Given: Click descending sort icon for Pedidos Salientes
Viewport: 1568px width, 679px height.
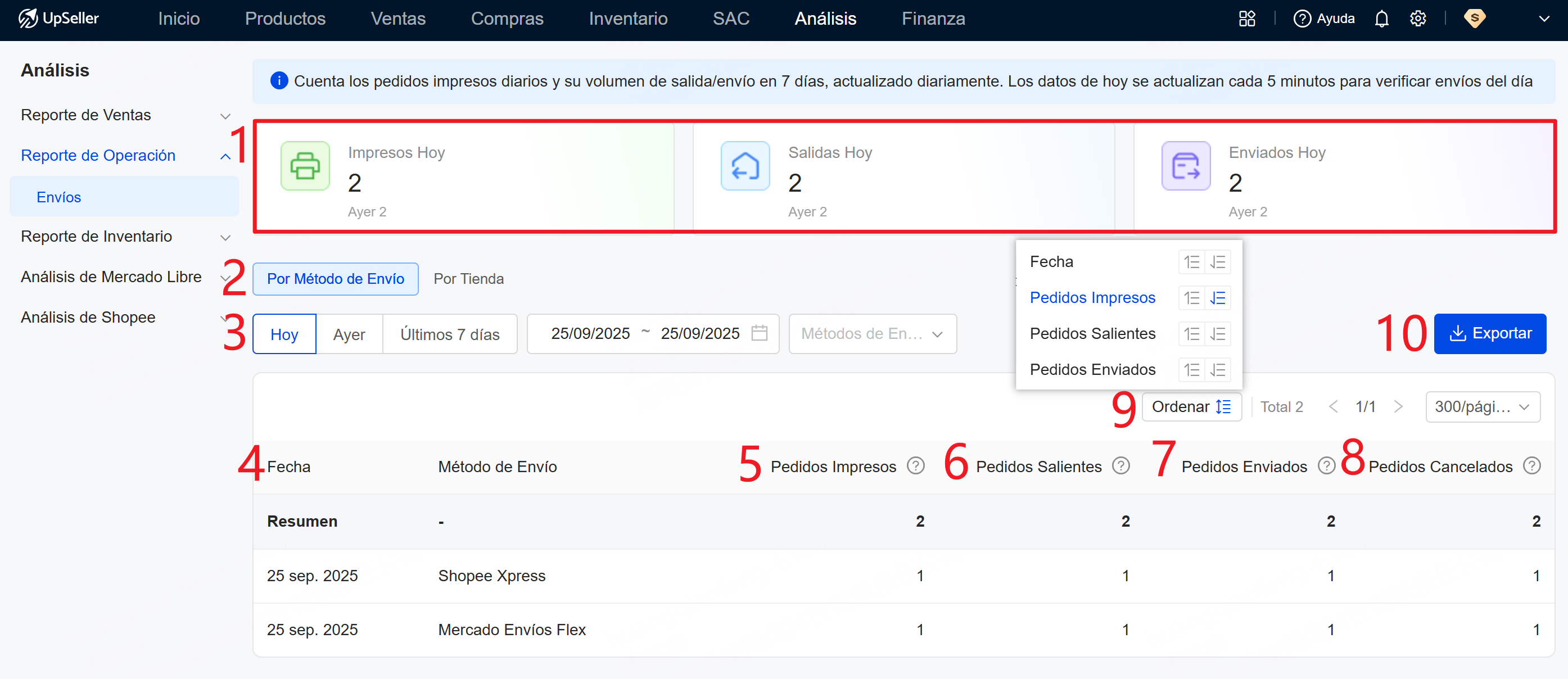Looking at the screenshot, I should point(1217,334).
